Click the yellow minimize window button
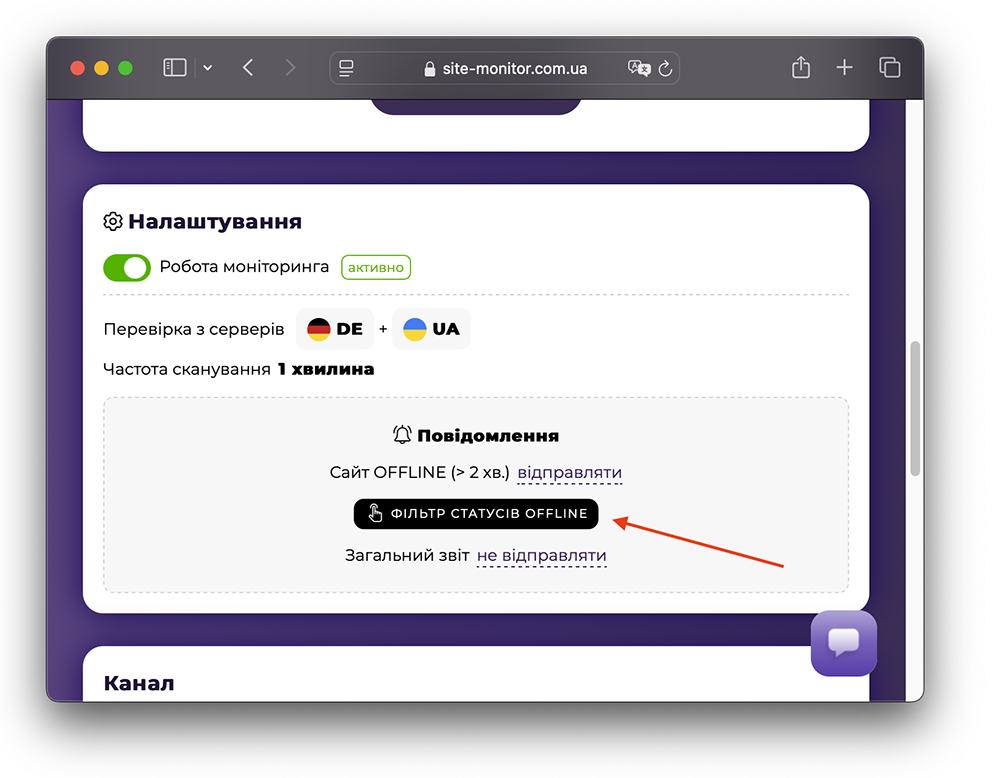Image resolution: width=1000 pixels, height=778 pixels. tap(101, 68)
